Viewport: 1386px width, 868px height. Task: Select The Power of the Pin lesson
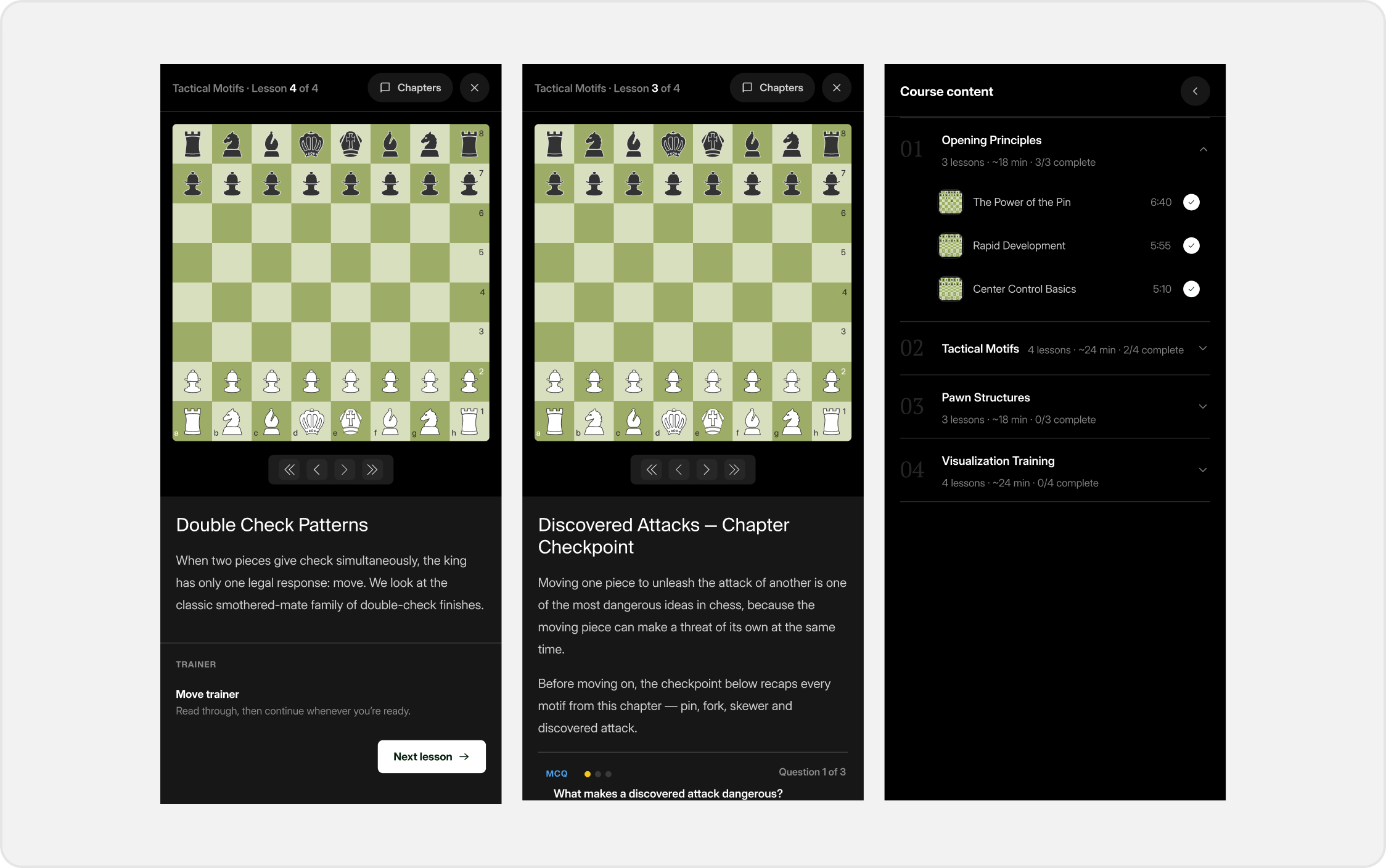pos(1022,202)
